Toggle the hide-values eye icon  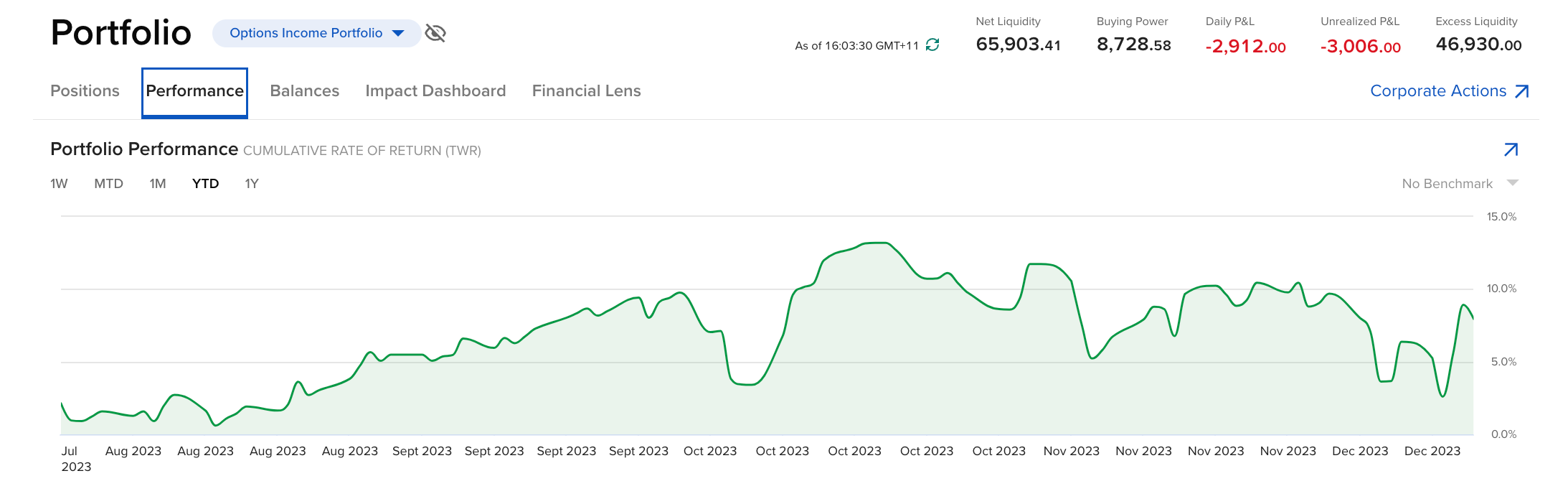click(x=435, y=33)
